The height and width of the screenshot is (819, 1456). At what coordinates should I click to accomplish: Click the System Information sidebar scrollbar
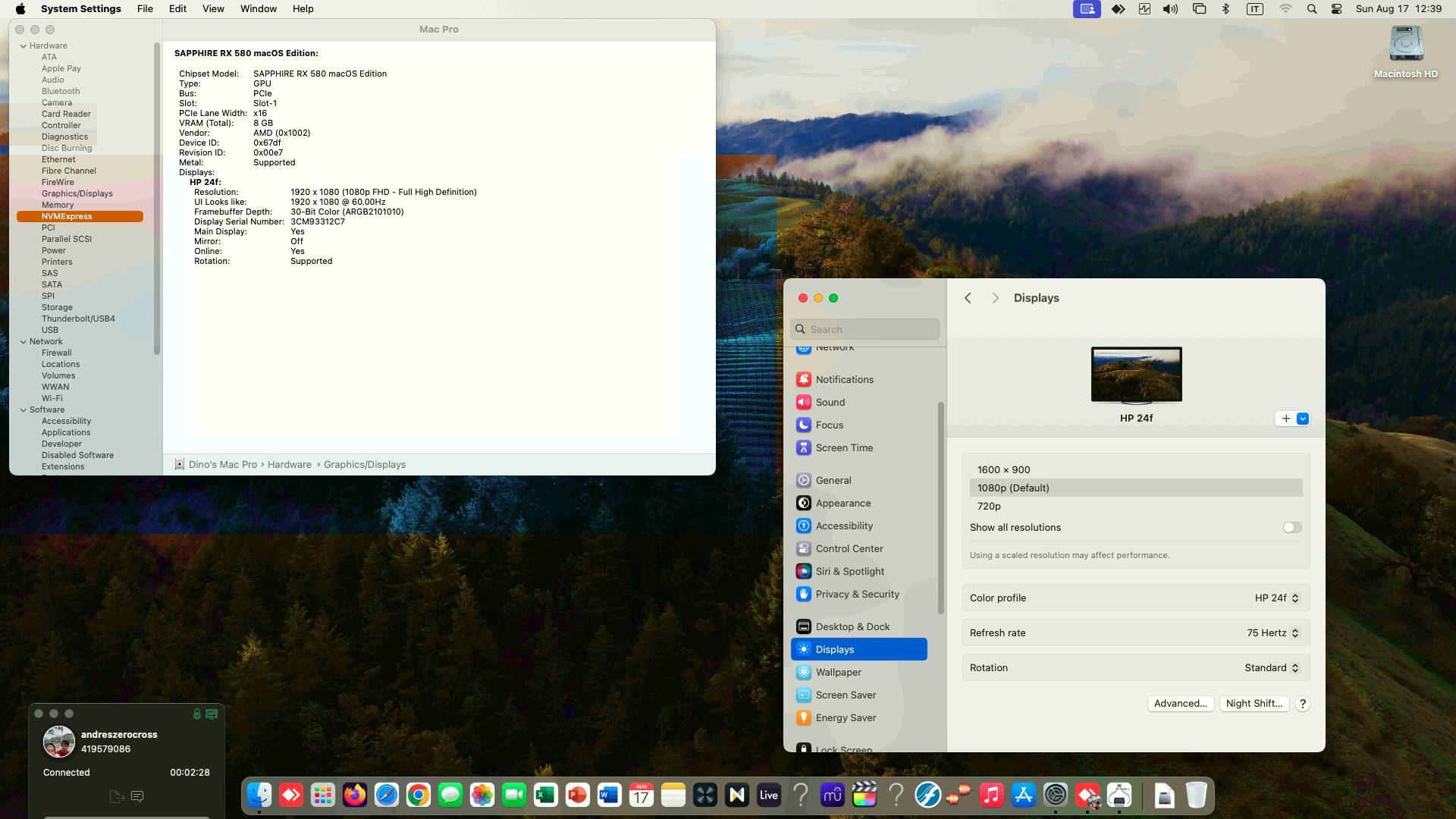point(157,199)
